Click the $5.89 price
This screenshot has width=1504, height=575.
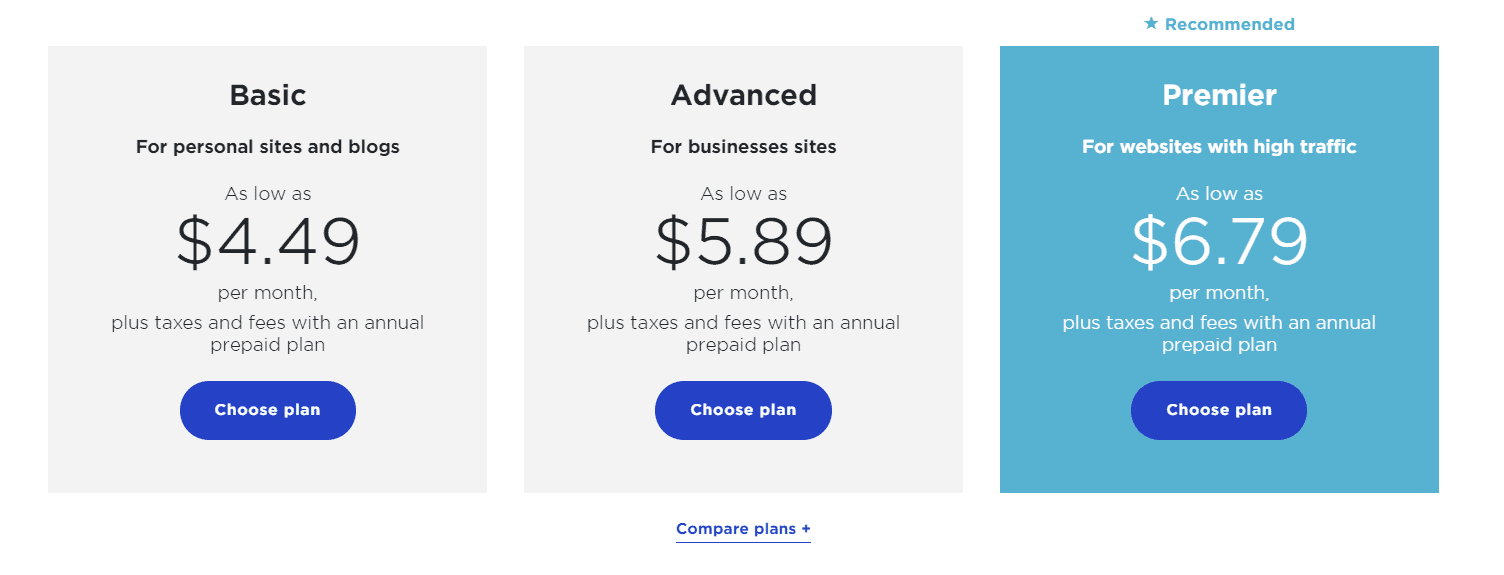pos(743,242)
